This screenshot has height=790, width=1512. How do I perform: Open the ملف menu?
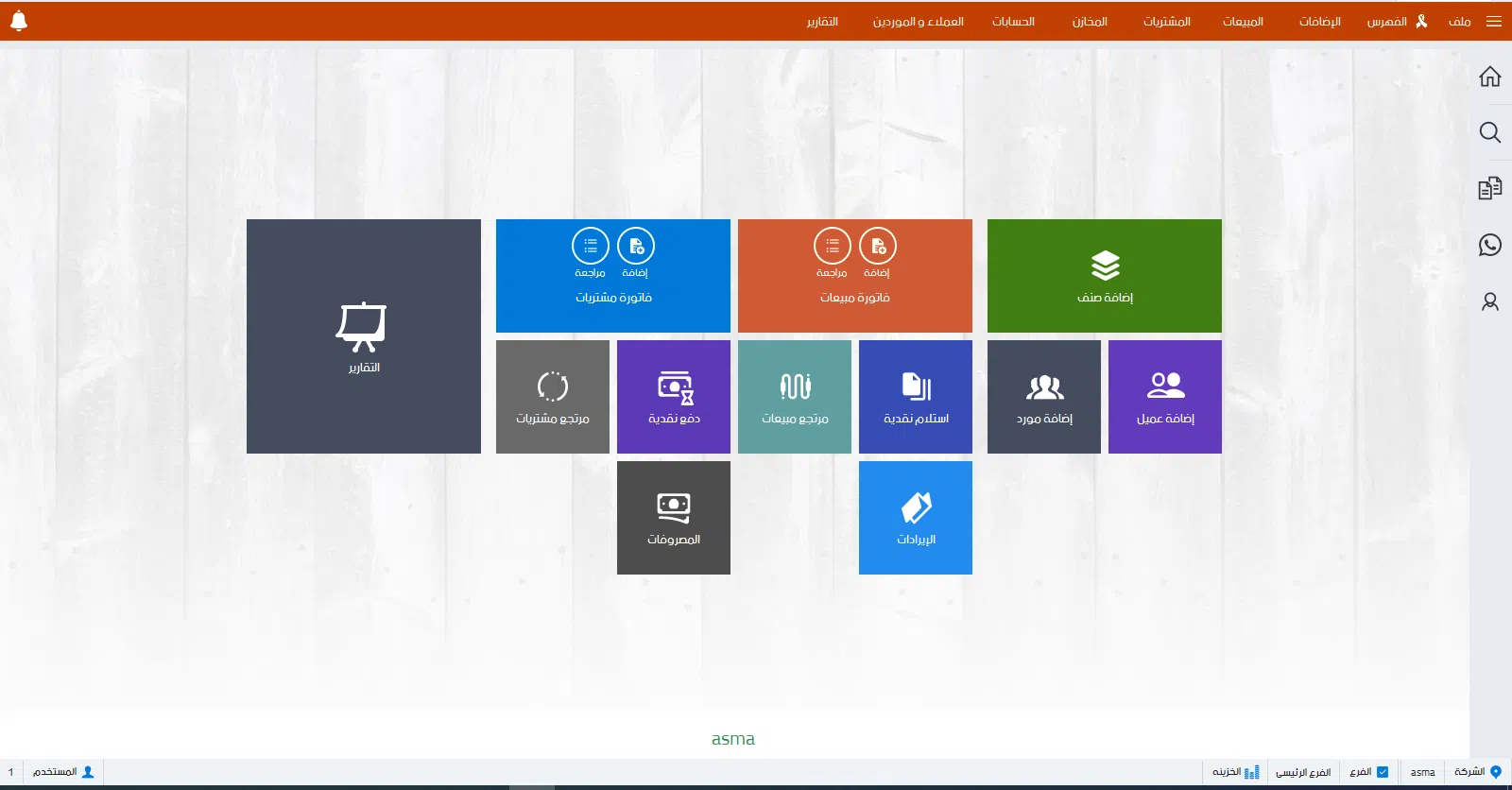coord(1459,22)
